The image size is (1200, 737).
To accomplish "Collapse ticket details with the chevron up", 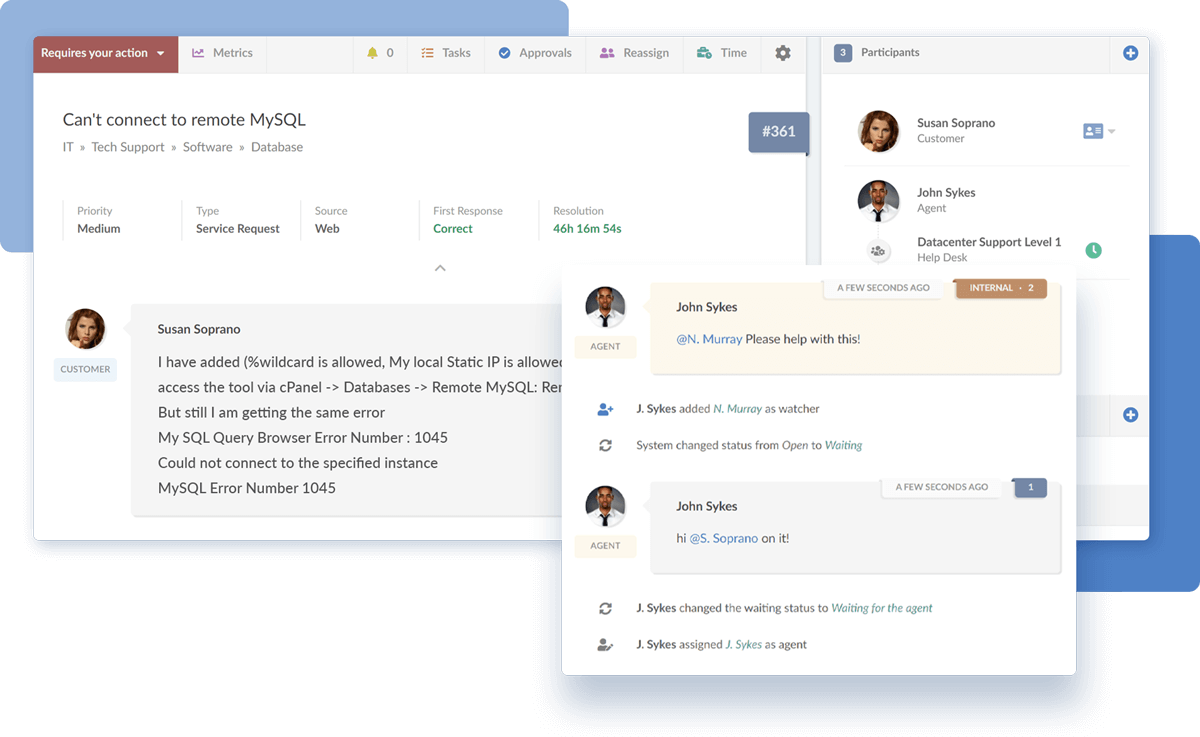I will 440,268.
